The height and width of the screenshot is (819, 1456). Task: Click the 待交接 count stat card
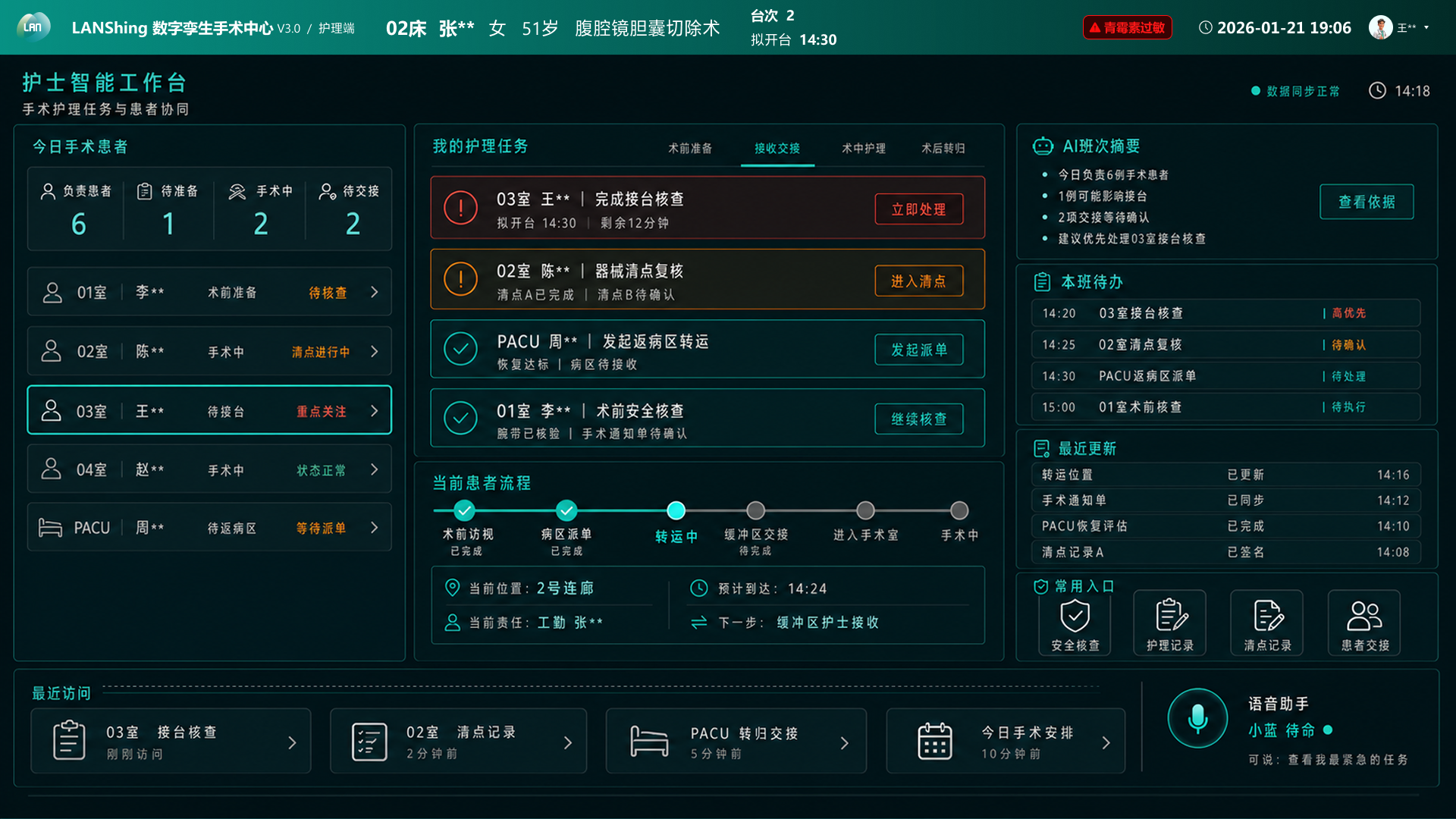click(x=351, y=209)
